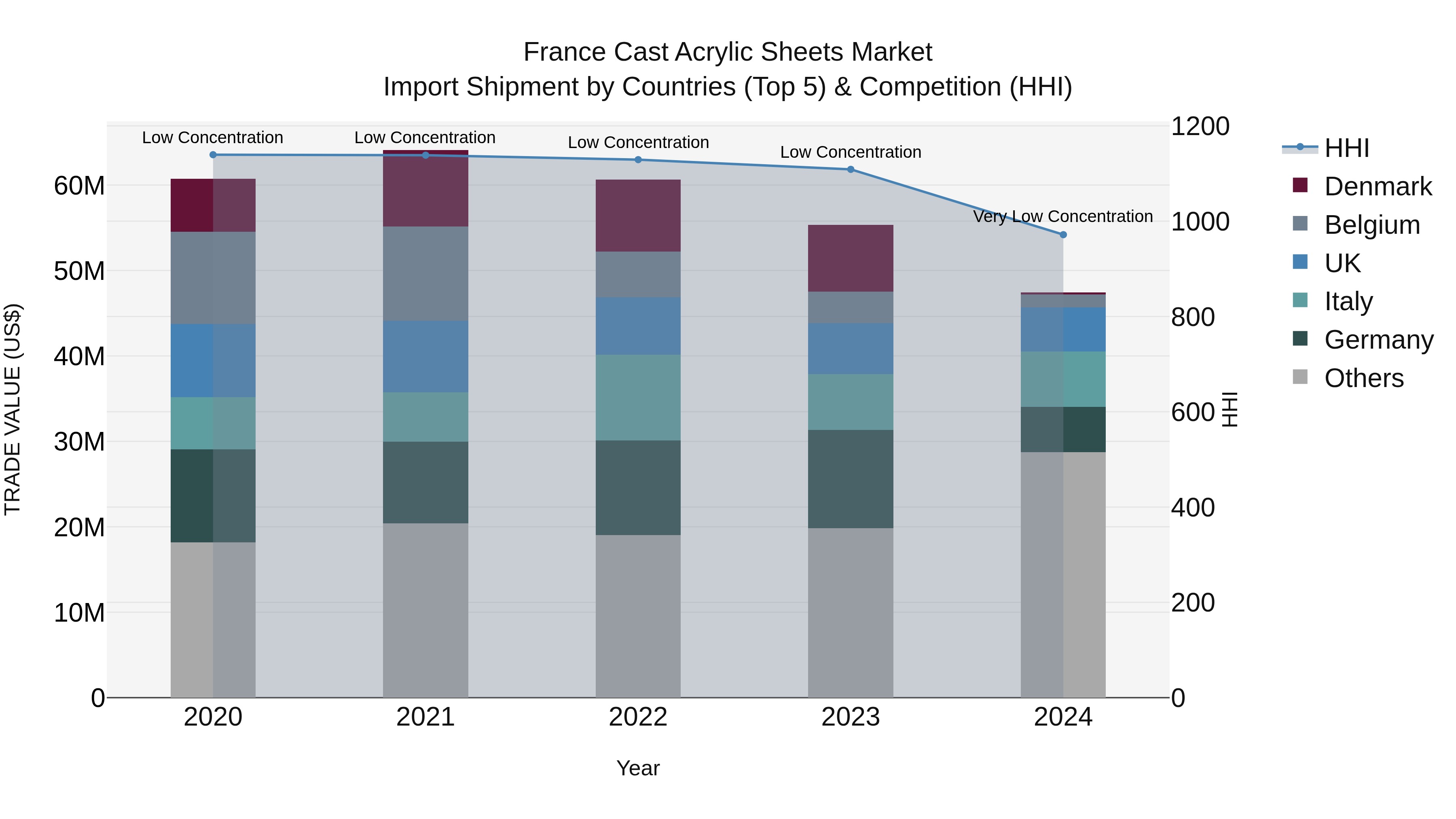Select the Italy segment of 2024 bar
Screen dimensions: 1456x819
point(1063,379)
